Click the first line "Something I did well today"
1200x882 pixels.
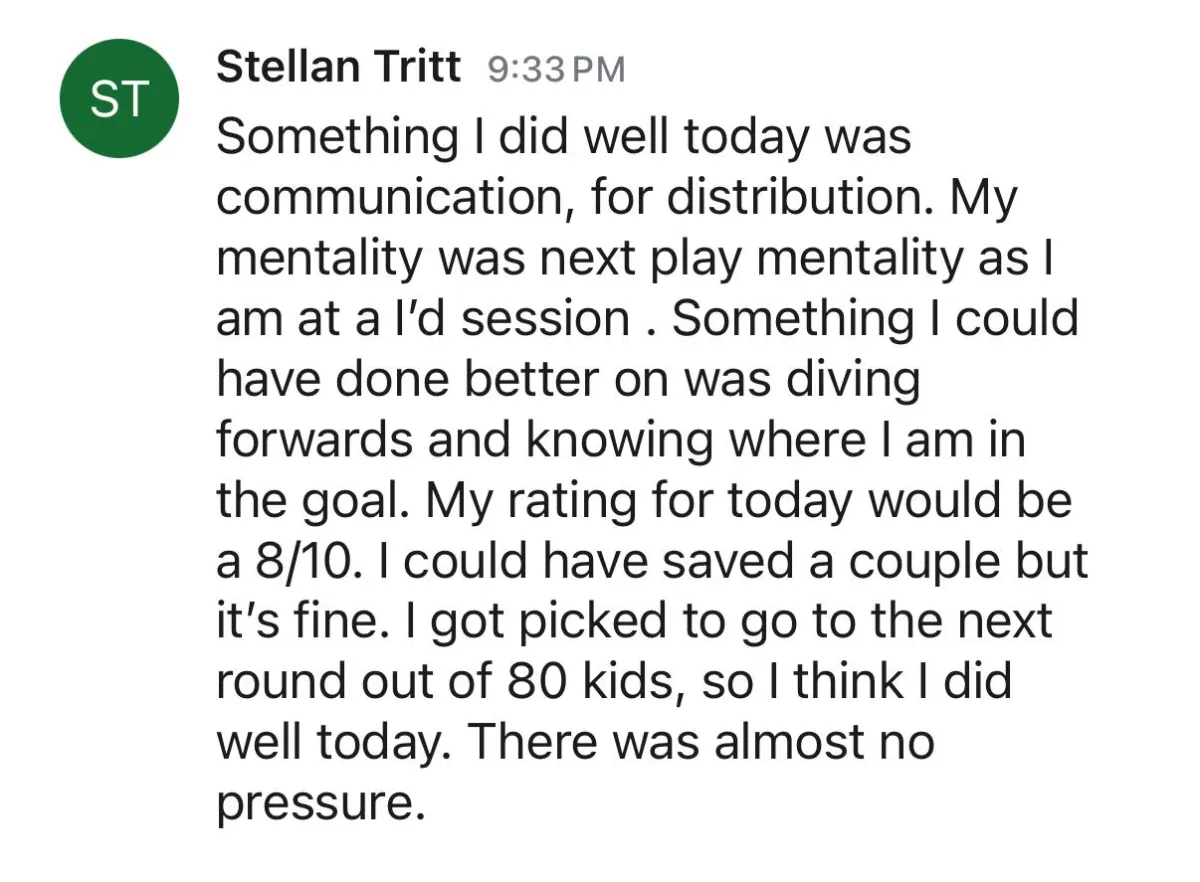click(x=514, y=138)
